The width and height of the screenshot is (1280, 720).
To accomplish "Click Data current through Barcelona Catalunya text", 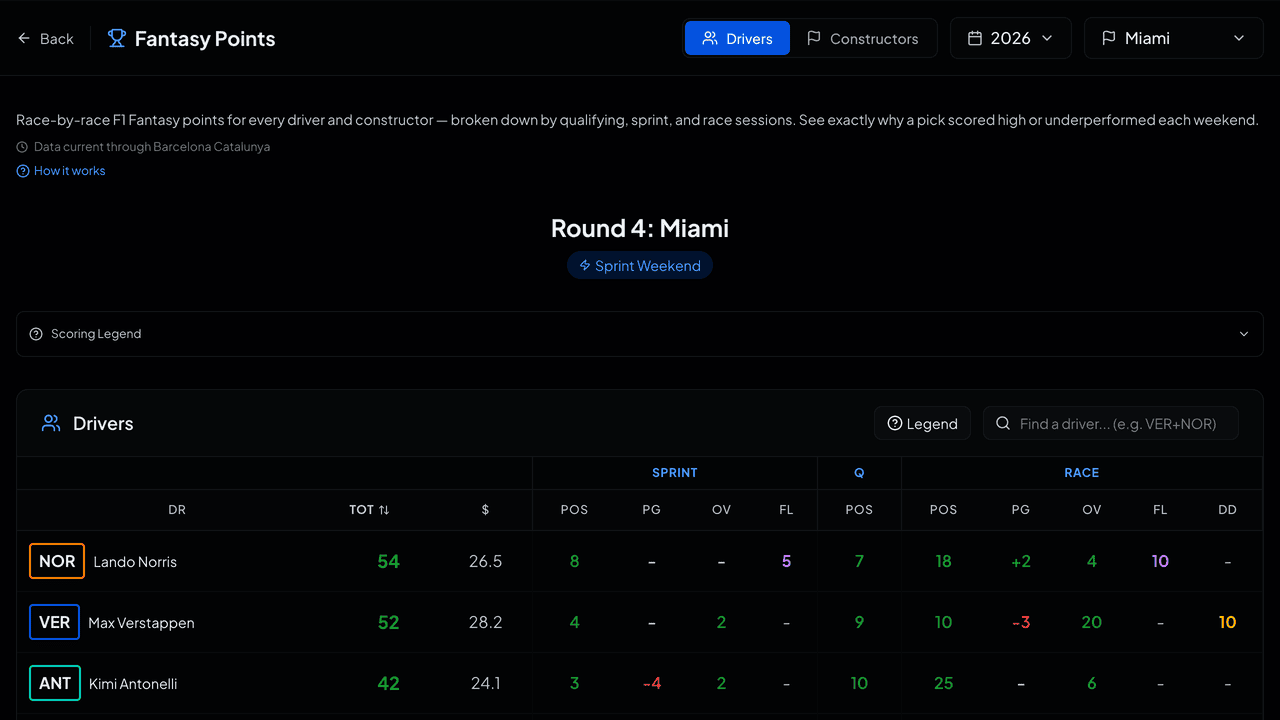I will [152, 147].
